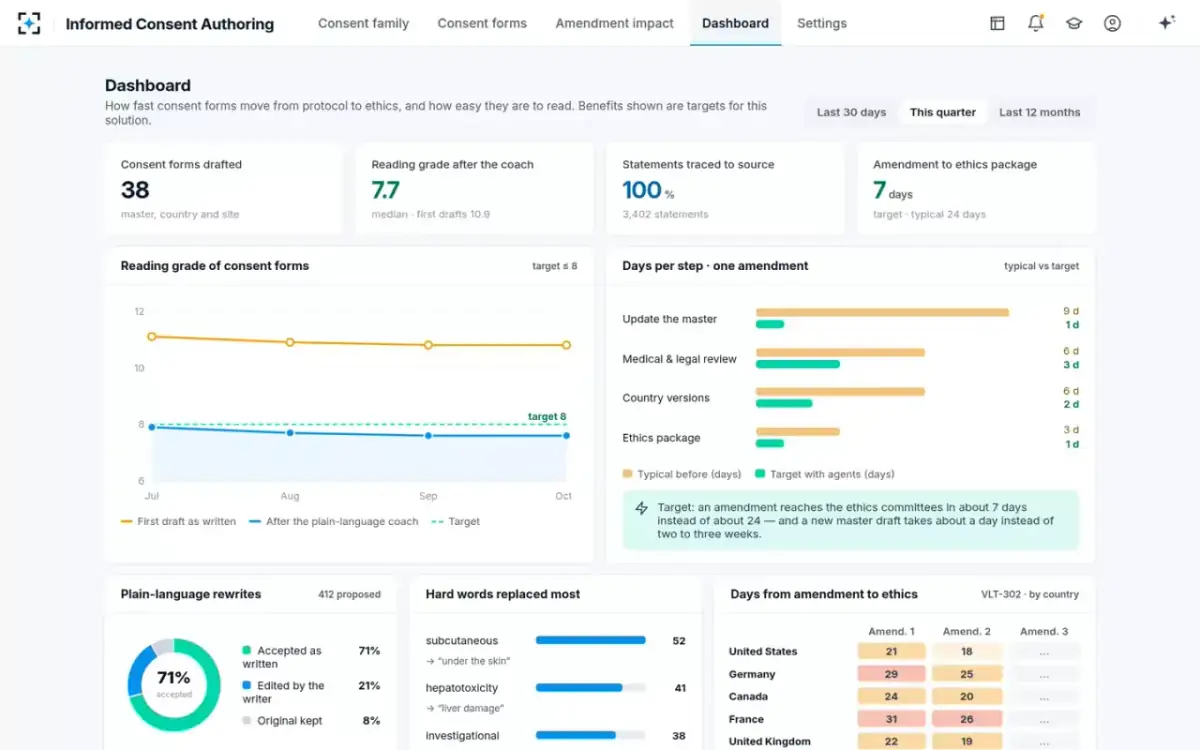Open the user profile icon
Viewport: 1200px width, 750px height.
[1112, 23]
